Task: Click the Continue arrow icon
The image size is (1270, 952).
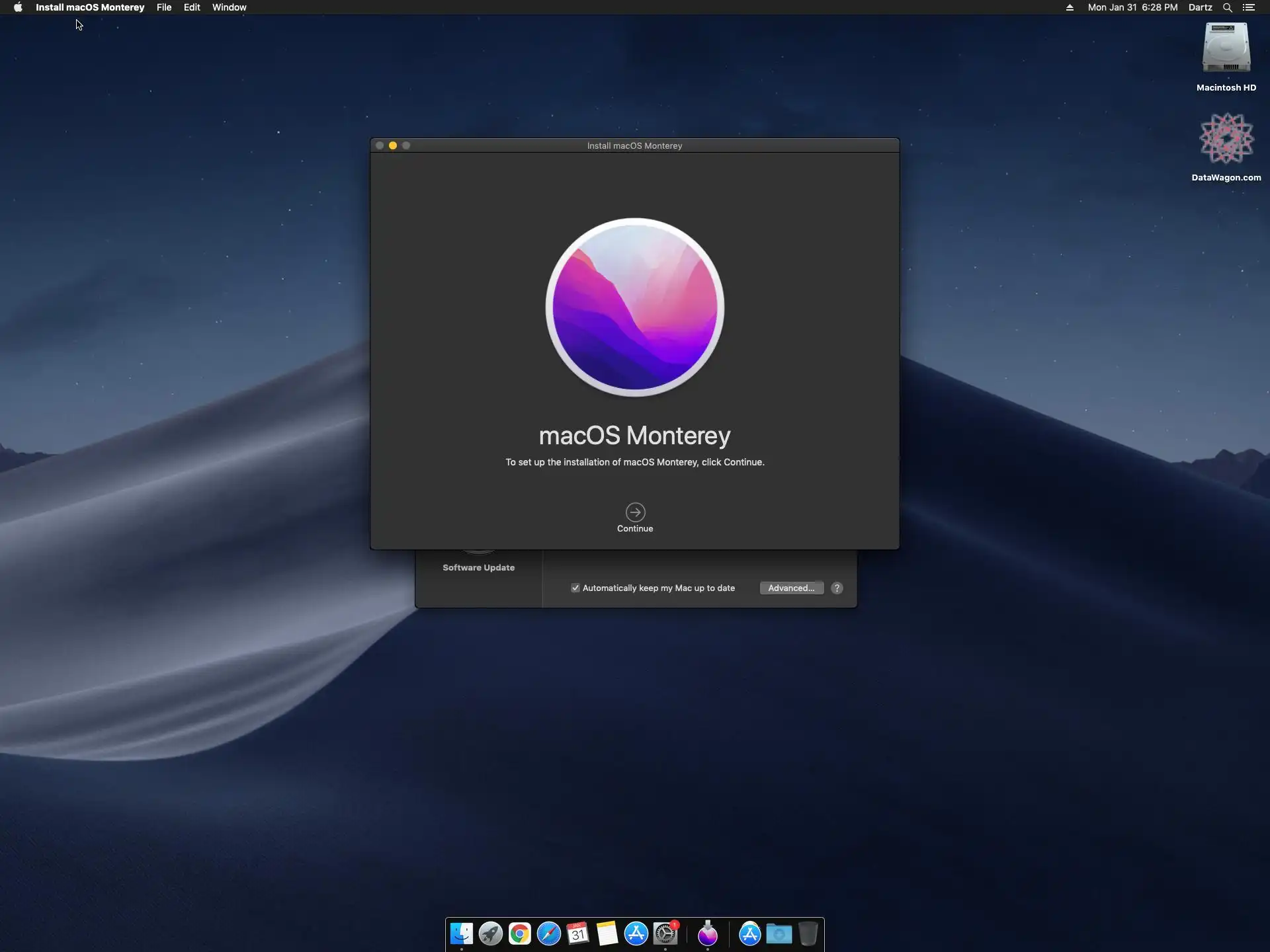Action: click(635, 512)
